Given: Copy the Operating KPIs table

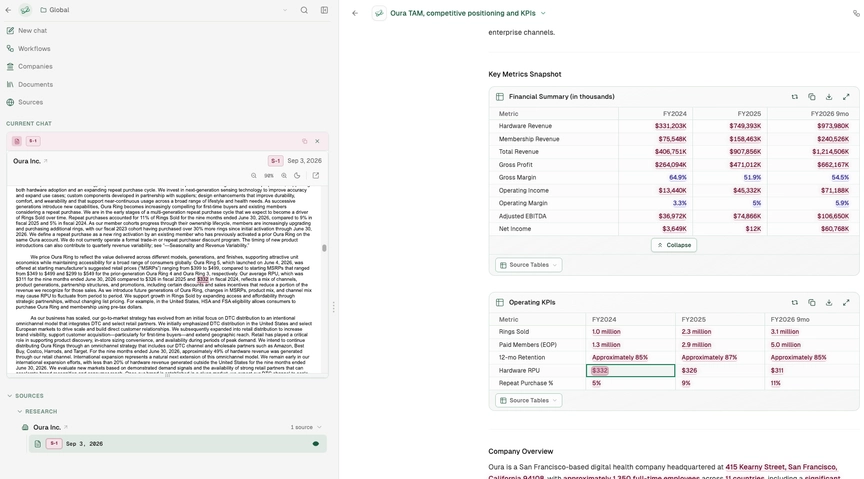Looking at the screenshot, I should (x=812, y=303).
